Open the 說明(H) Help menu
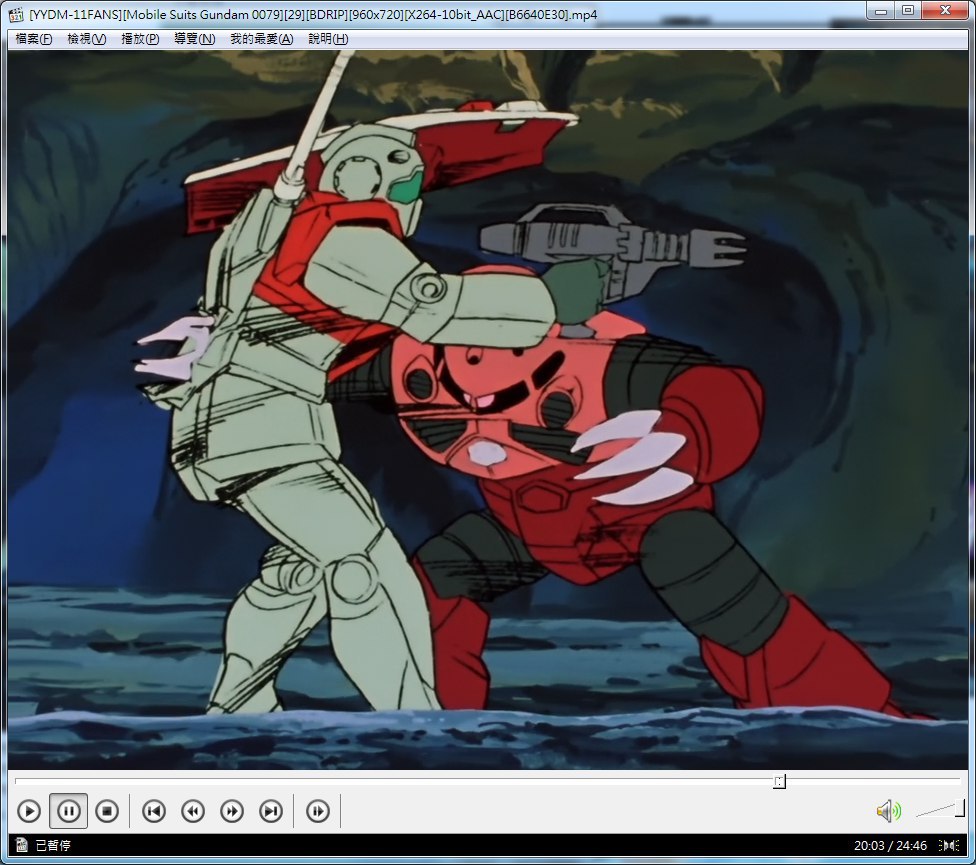Viewport: 976px width, 865px height. tap(328, 39)
